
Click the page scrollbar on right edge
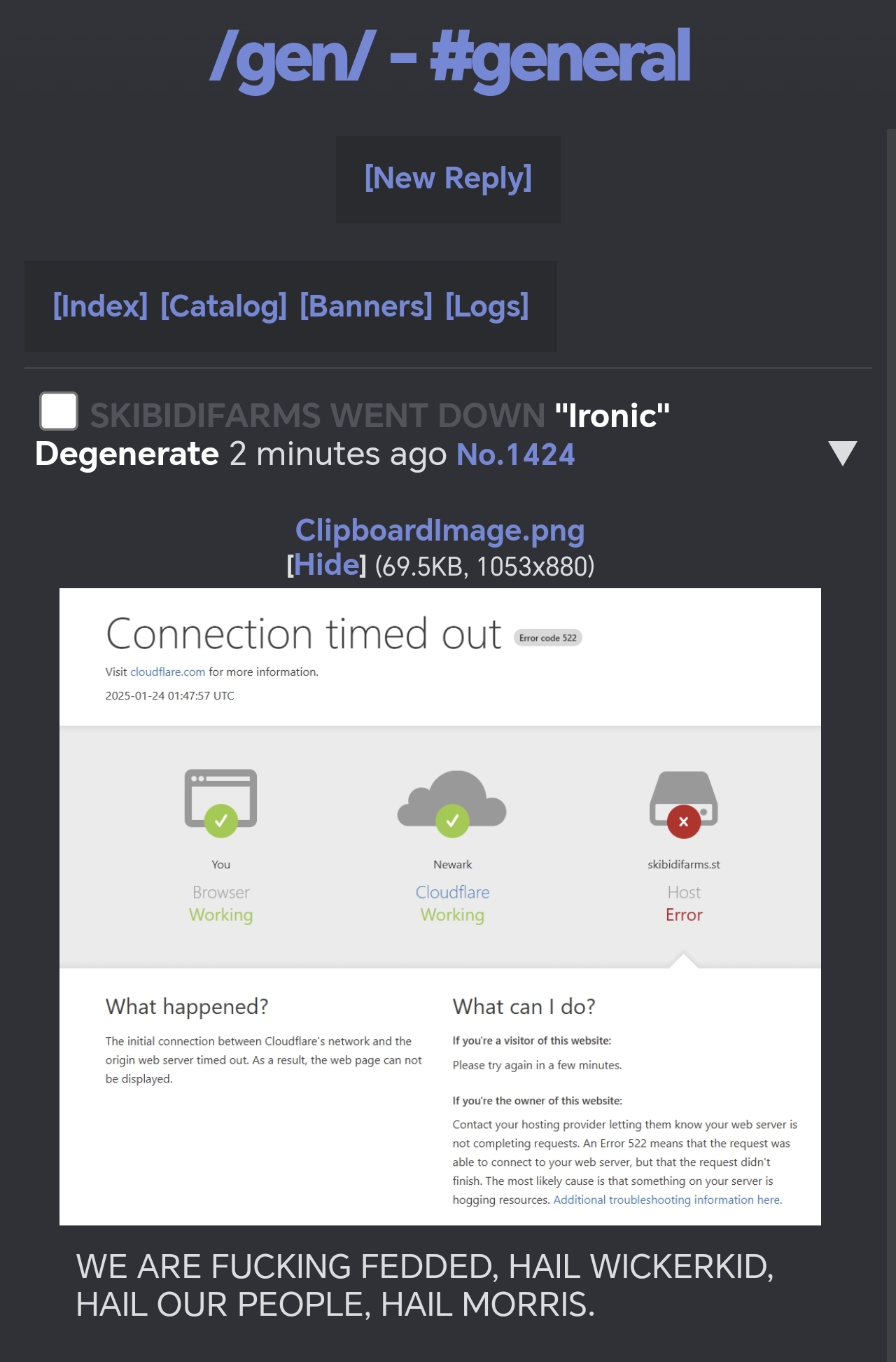tap(890, 700)
